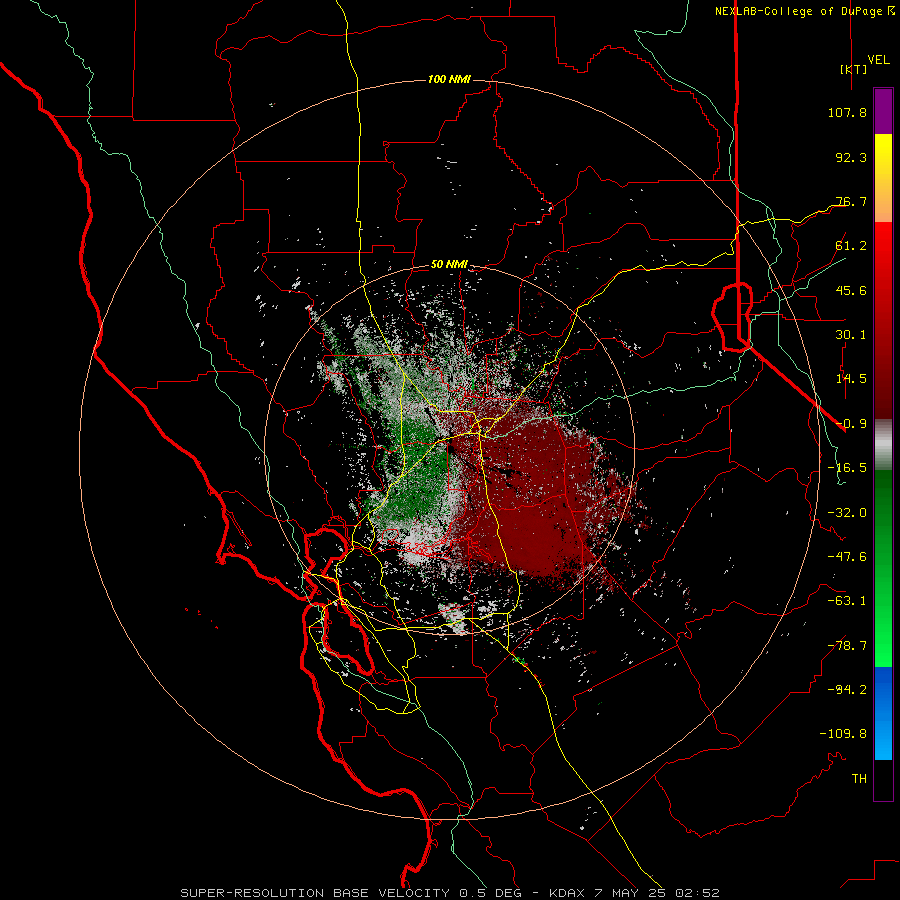Click the Super-Resolution Base Velocity caption
900x900 pixels.
pyautogui.click(x=449, y=893)
